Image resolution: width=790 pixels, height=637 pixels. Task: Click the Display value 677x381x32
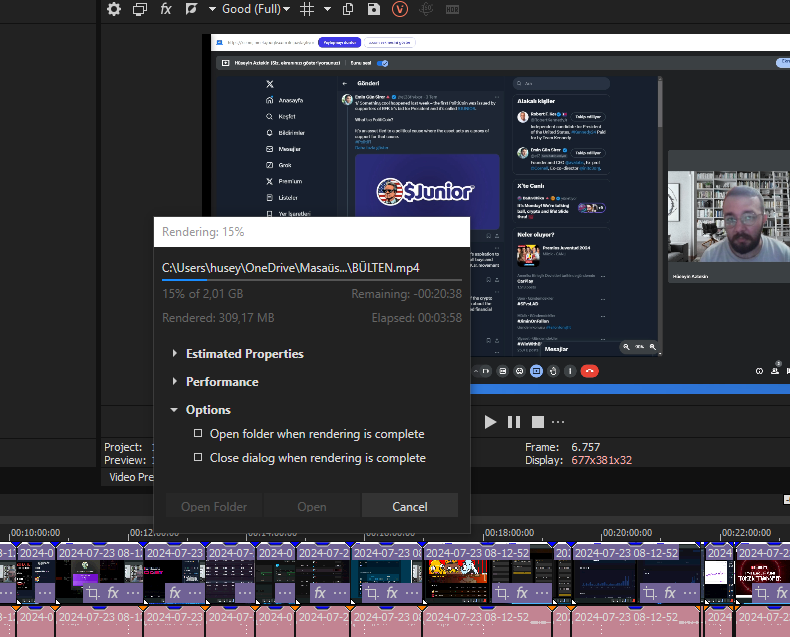[601, 460]
